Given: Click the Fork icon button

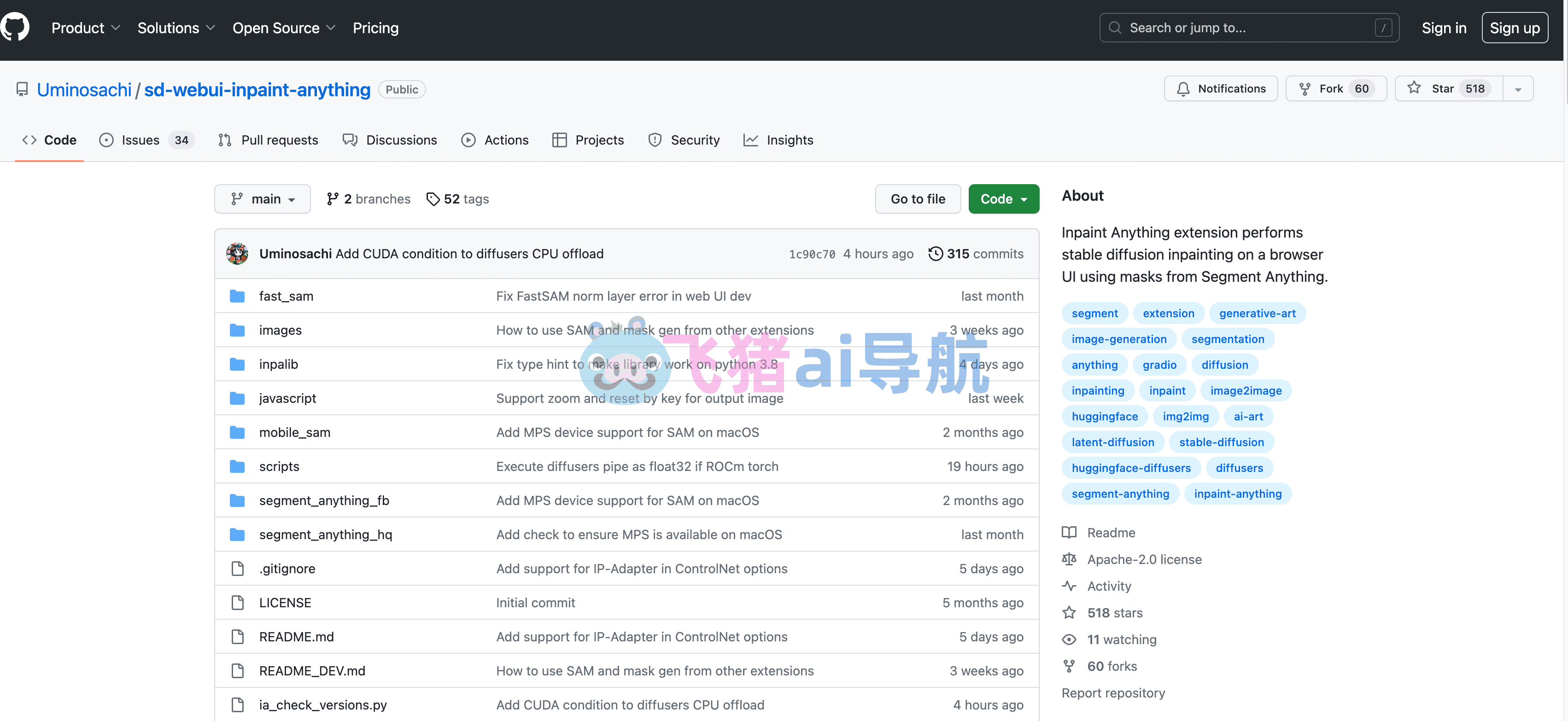Looking at the screenshot, I should pyautogui.click(x=1305, y=89).
